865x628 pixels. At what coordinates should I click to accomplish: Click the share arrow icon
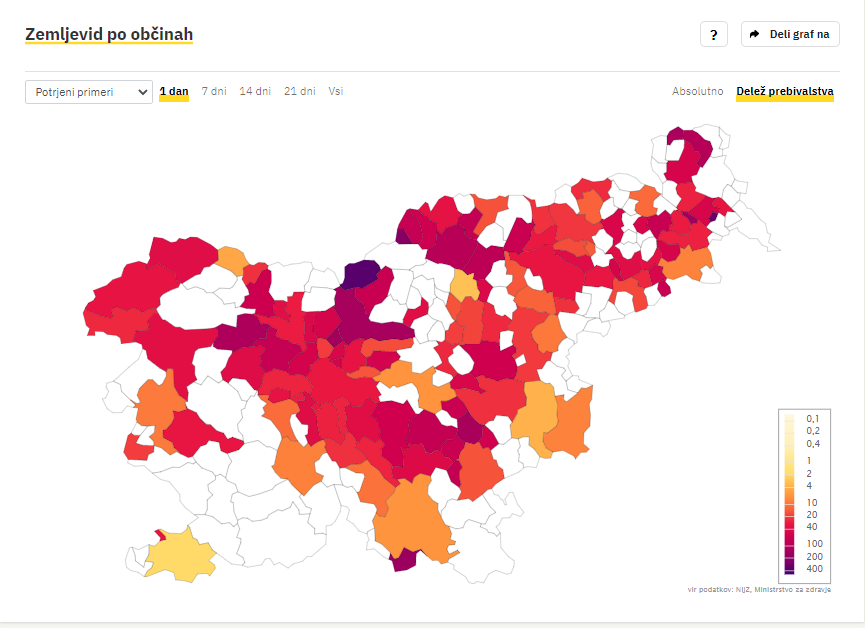[754, 34]
